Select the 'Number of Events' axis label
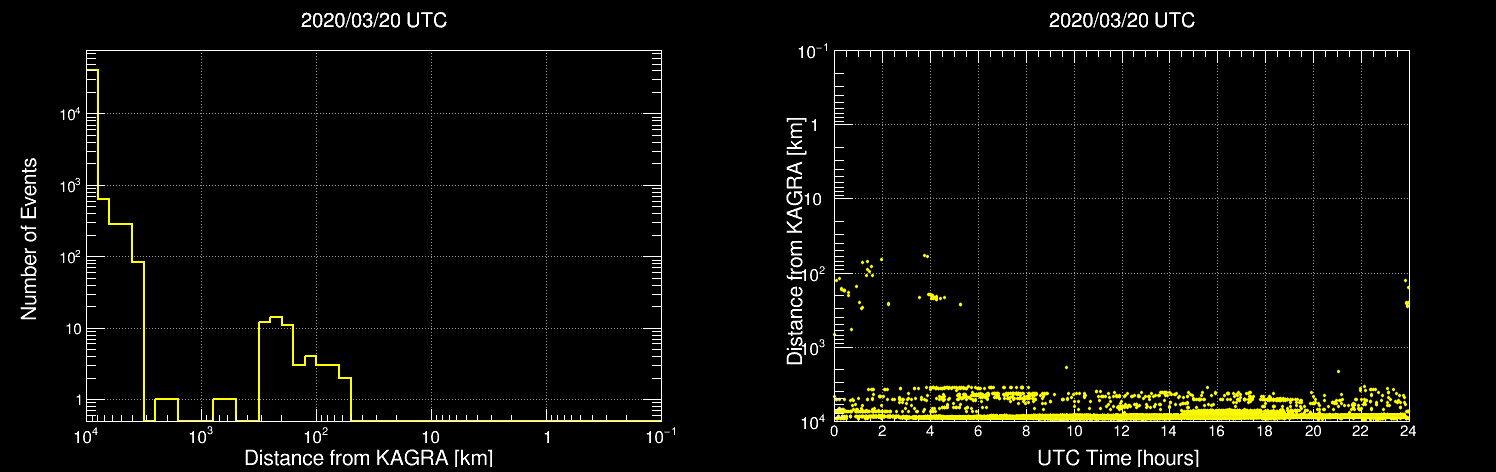The height and width of the screenshot is (472, 1496). coord(29,237)
